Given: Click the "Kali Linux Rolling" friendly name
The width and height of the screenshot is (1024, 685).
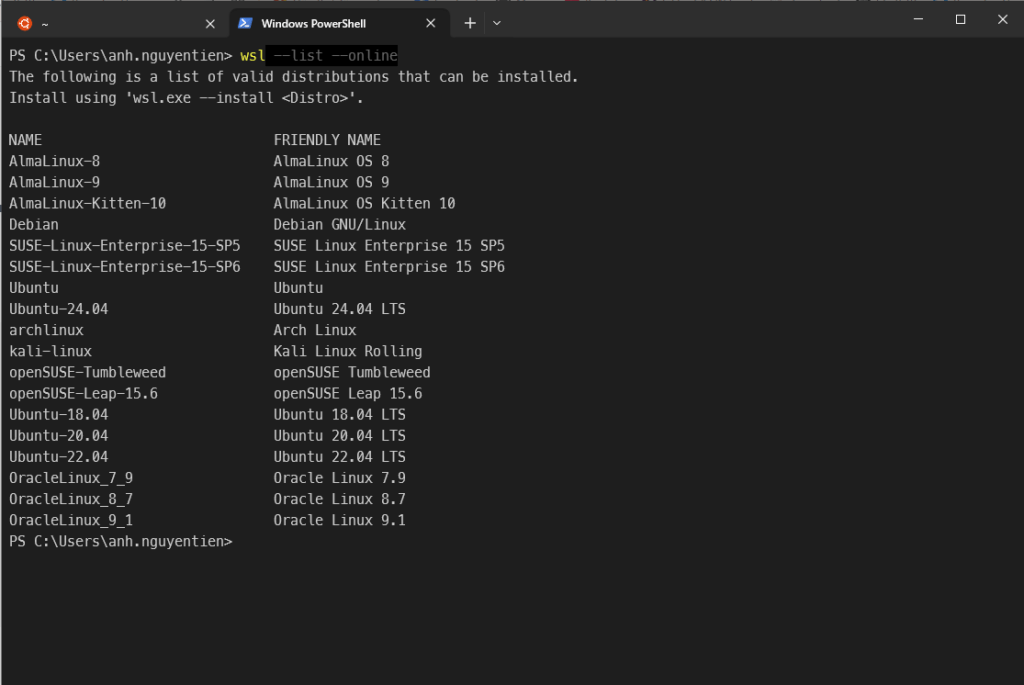Looking at the screenshot, I should pos(348,351).
